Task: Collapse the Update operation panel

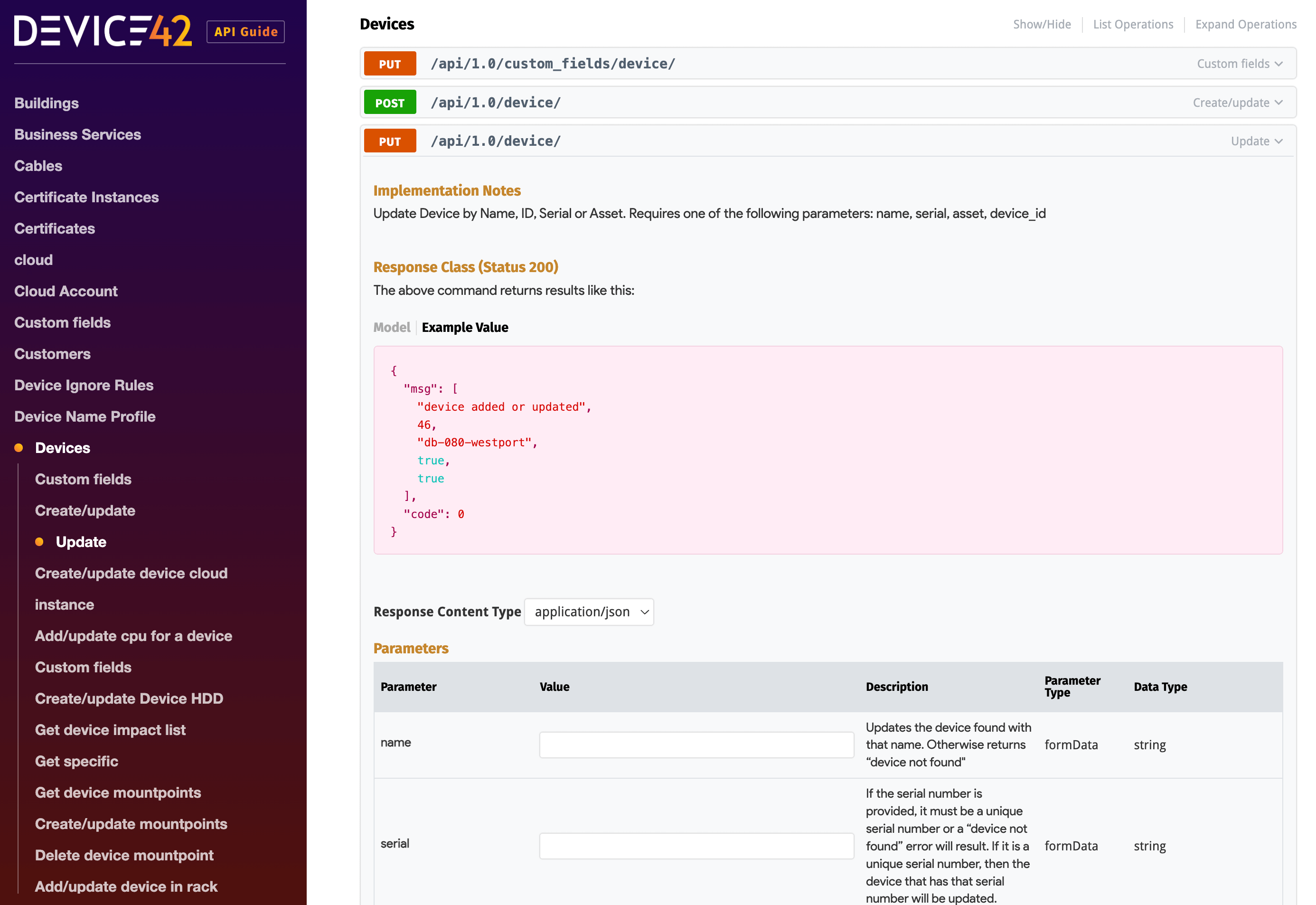Action: pyautogui.click(x=1257, y=141)
